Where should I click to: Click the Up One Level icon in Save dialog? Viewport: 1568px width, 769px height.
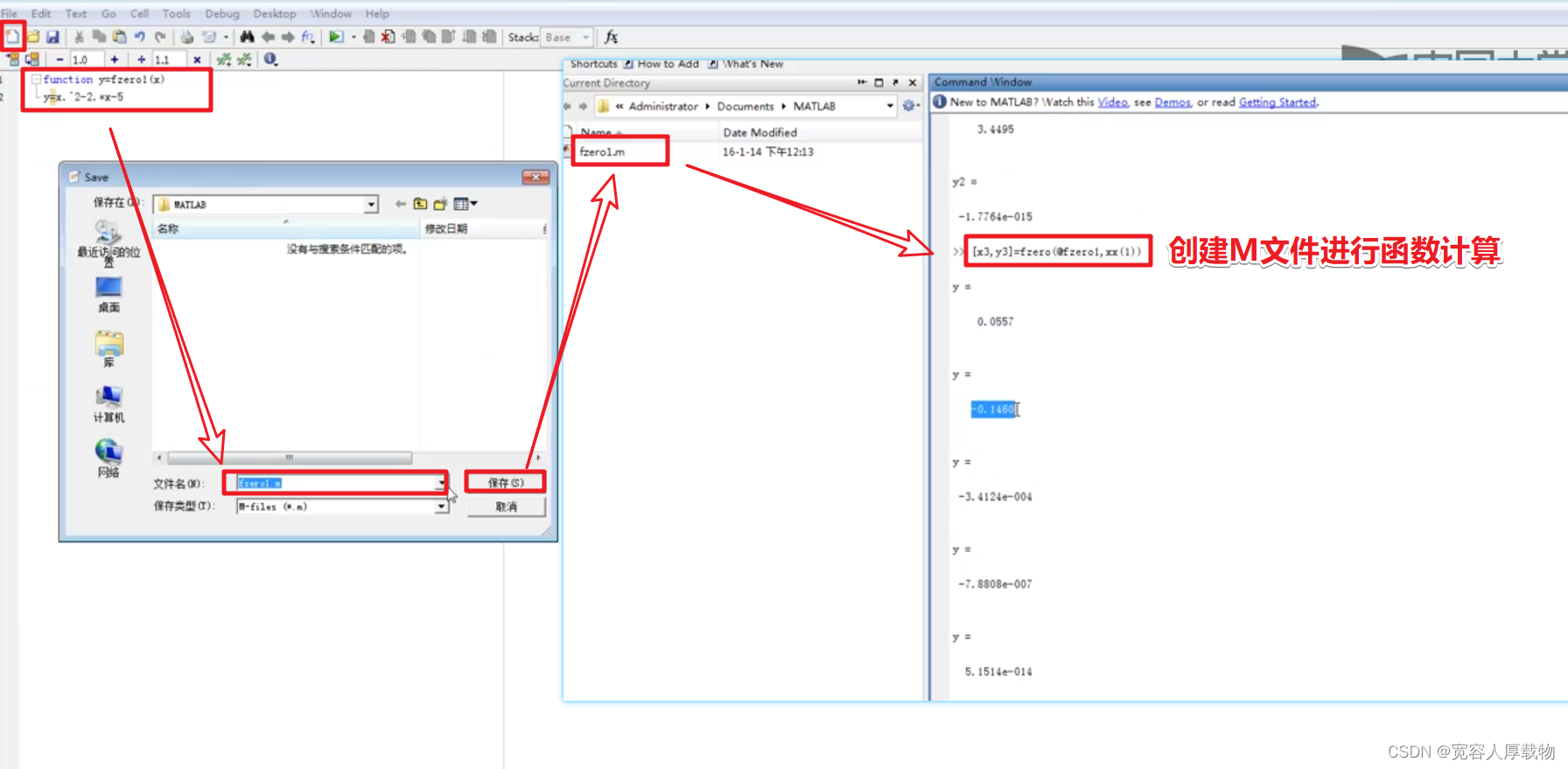420,204
